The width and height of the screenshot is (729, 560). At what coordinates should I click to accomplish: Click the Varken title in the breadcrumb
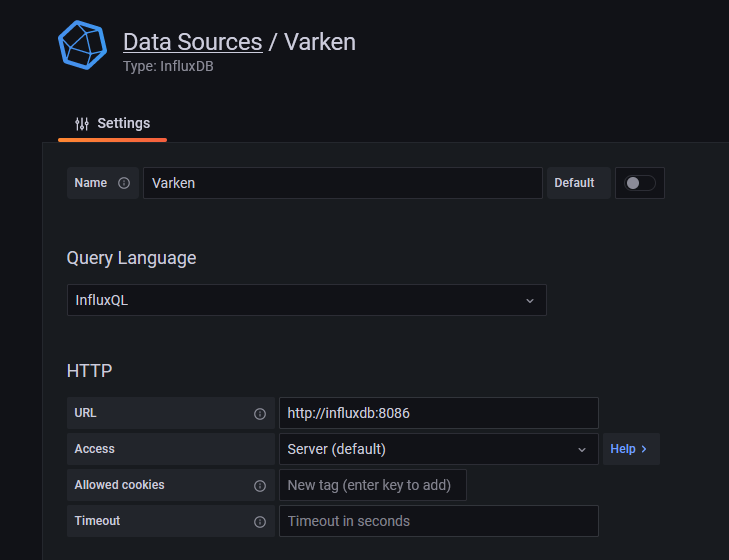point(320,42)
